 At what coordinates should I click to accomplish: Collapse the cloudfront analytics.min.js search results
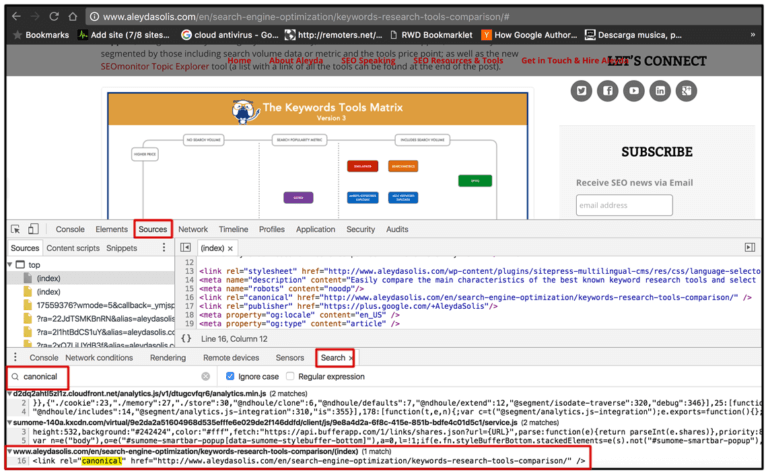[10, 394]
